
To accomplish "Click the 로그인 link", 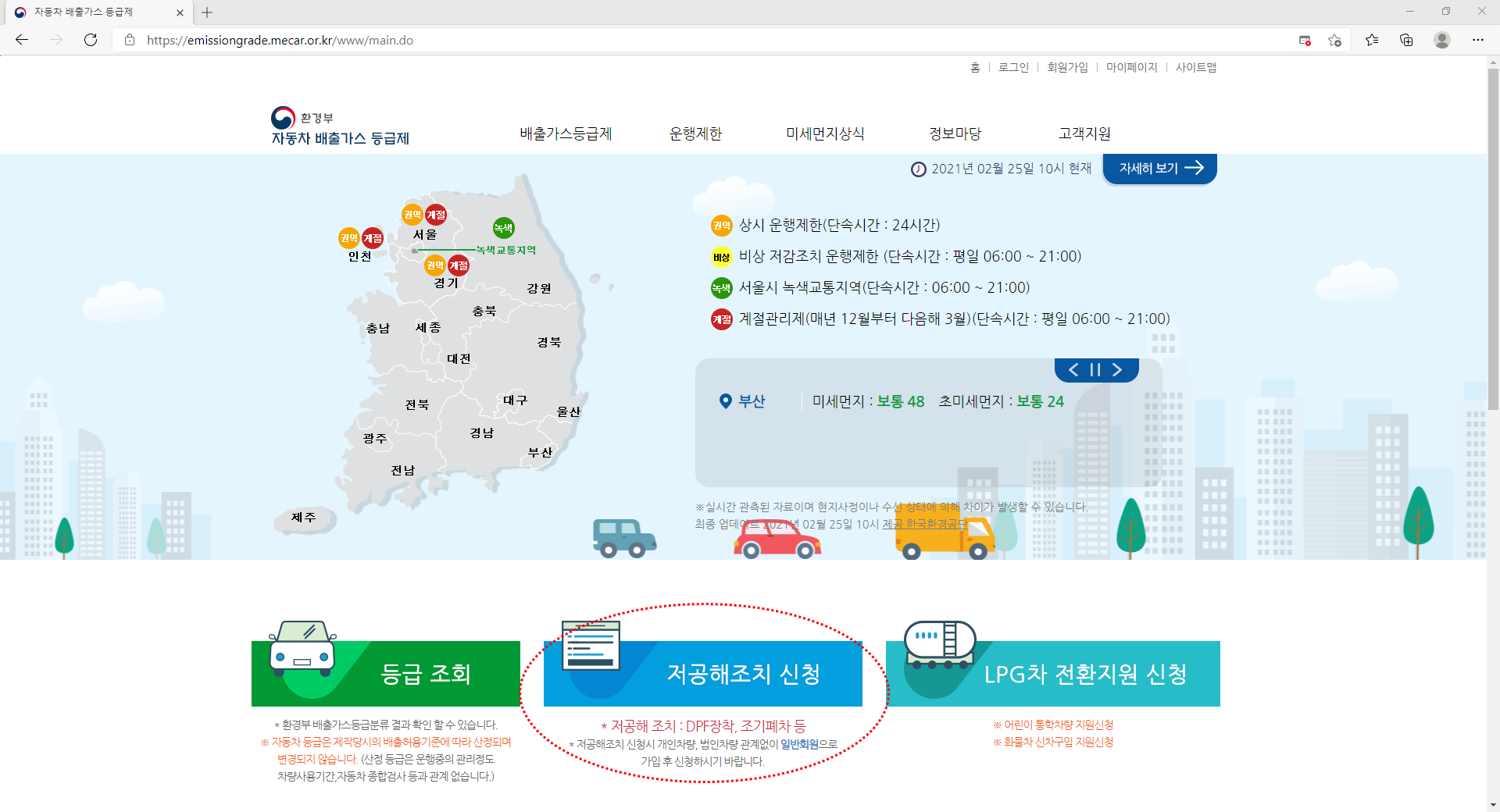I will click(x=1013, y=68).
